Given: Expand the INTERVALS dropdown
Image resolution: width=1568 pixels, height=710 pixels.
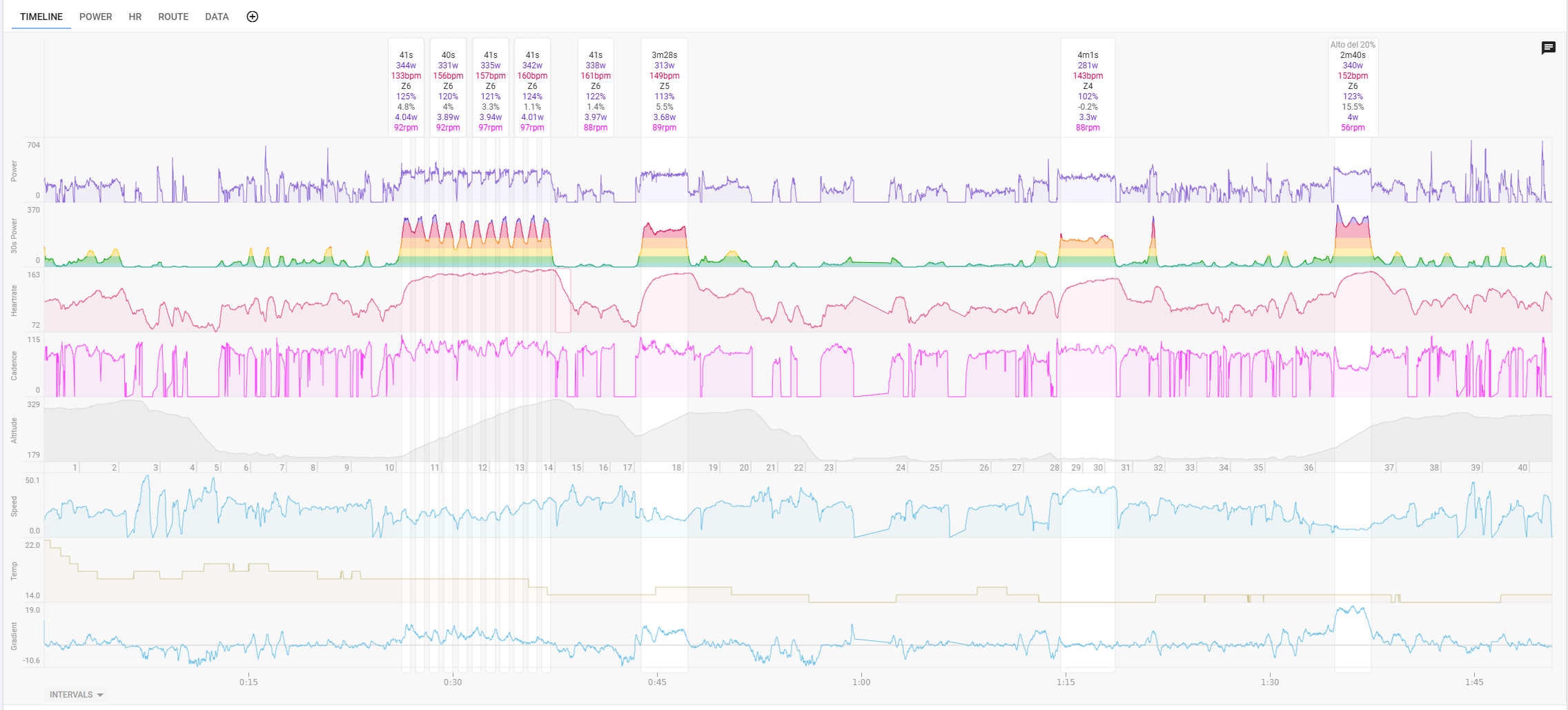Looking at the screenshot, I should 76,695.
